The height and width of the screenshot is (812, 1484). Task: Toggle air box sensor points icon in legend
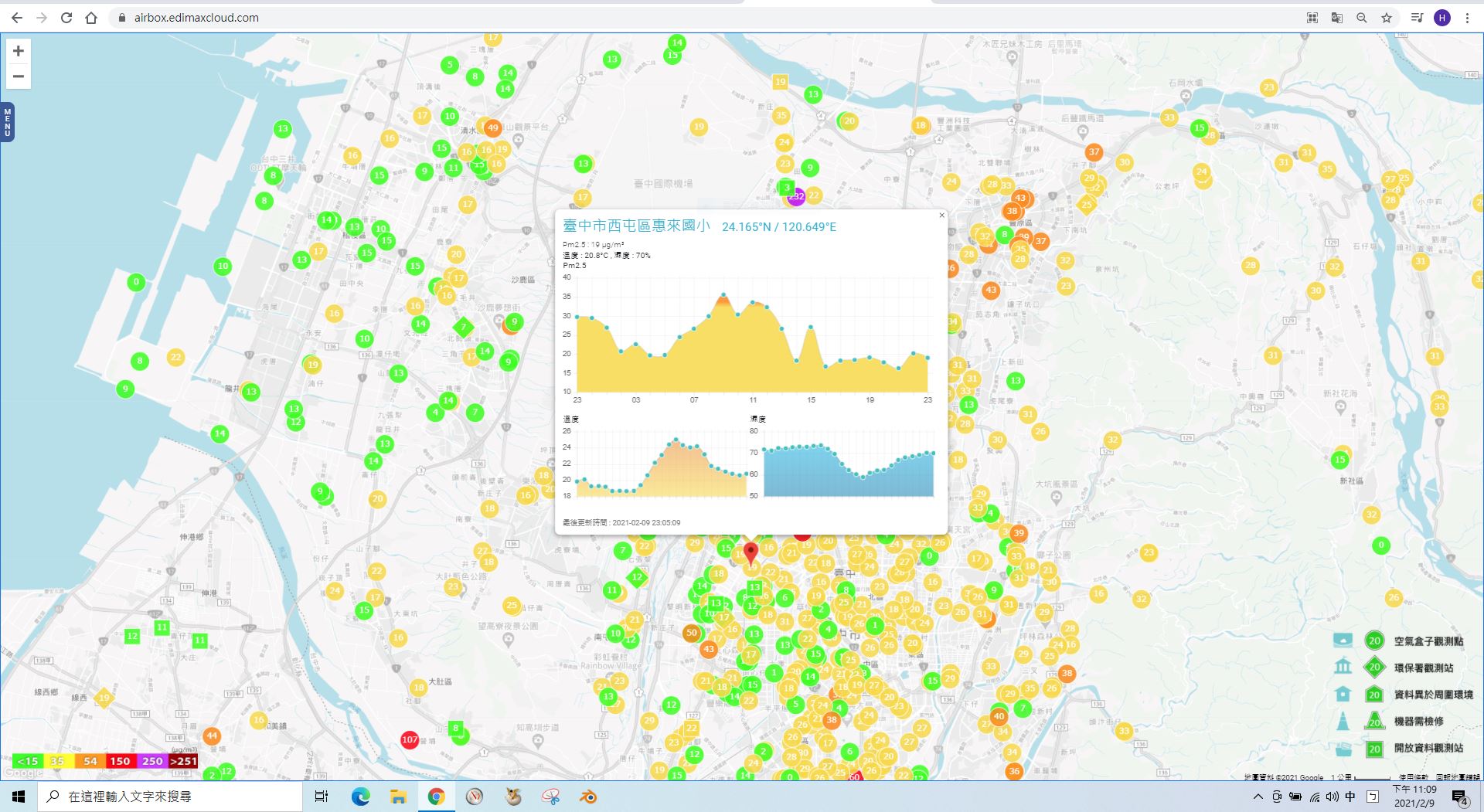tap(1343, 640)
